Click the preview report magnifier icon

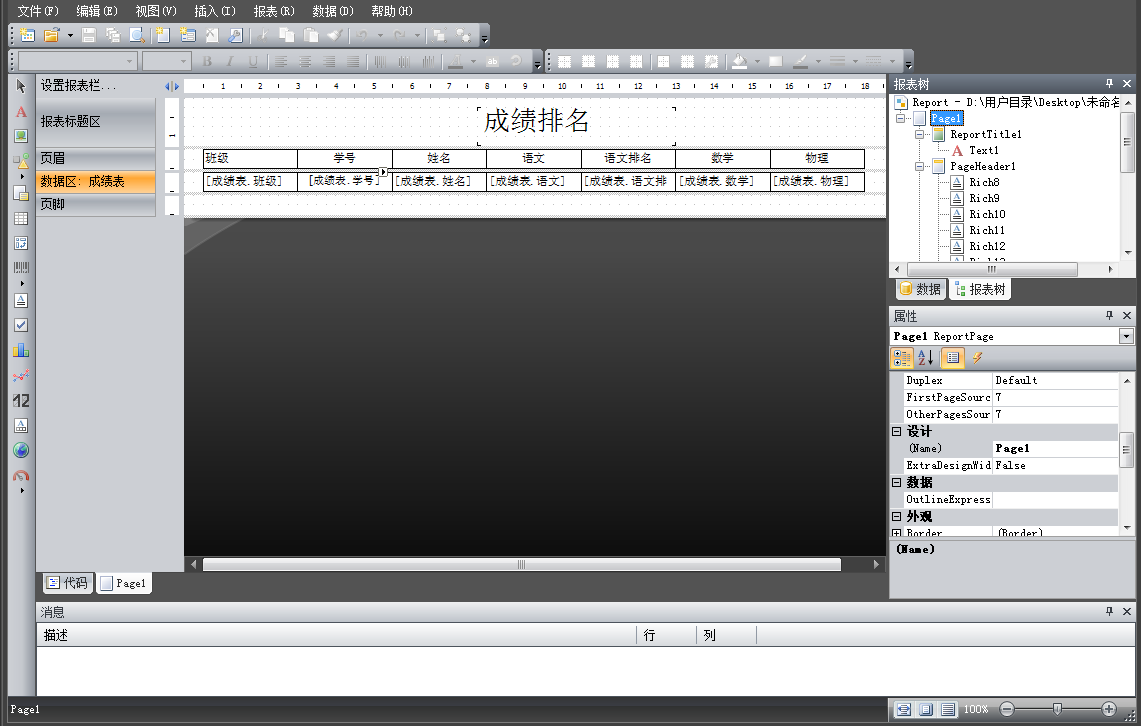tap(136, 35)
